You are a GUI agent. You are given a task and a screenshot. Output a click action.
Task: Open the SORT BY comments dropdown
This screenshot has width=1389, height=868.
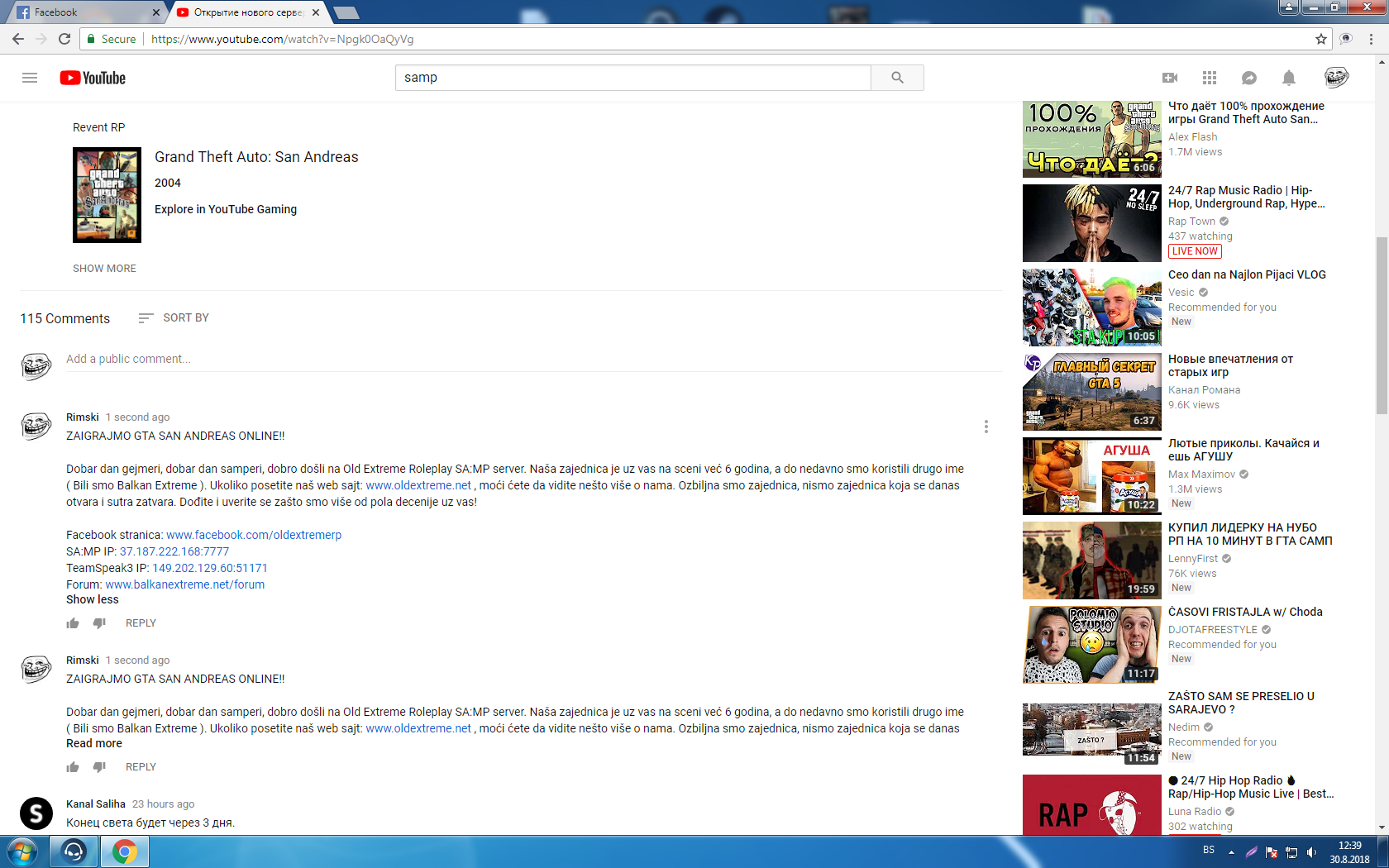click(174, 317)
